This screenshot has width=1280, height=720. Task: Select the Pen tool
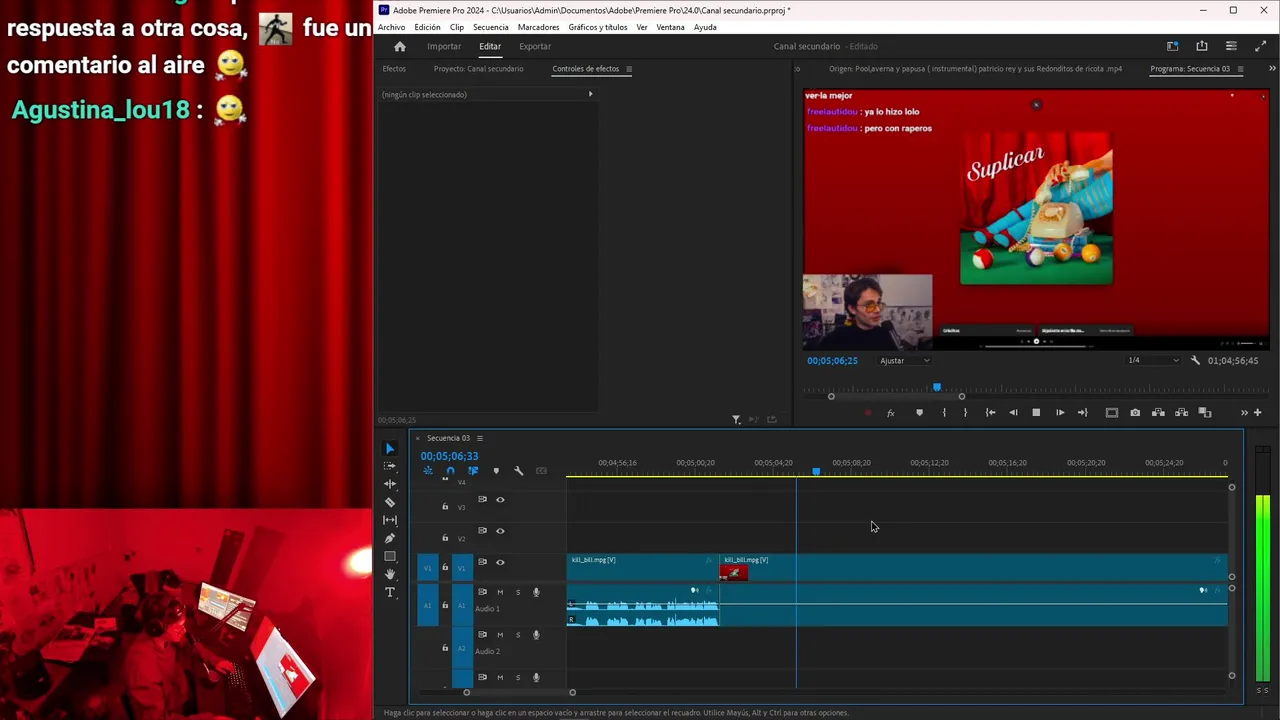click(390, 538)
